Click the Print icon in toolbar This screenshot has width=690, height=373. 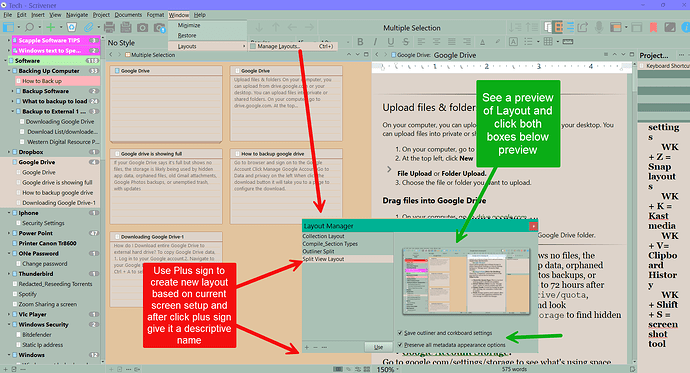click(x=109, y=27)
